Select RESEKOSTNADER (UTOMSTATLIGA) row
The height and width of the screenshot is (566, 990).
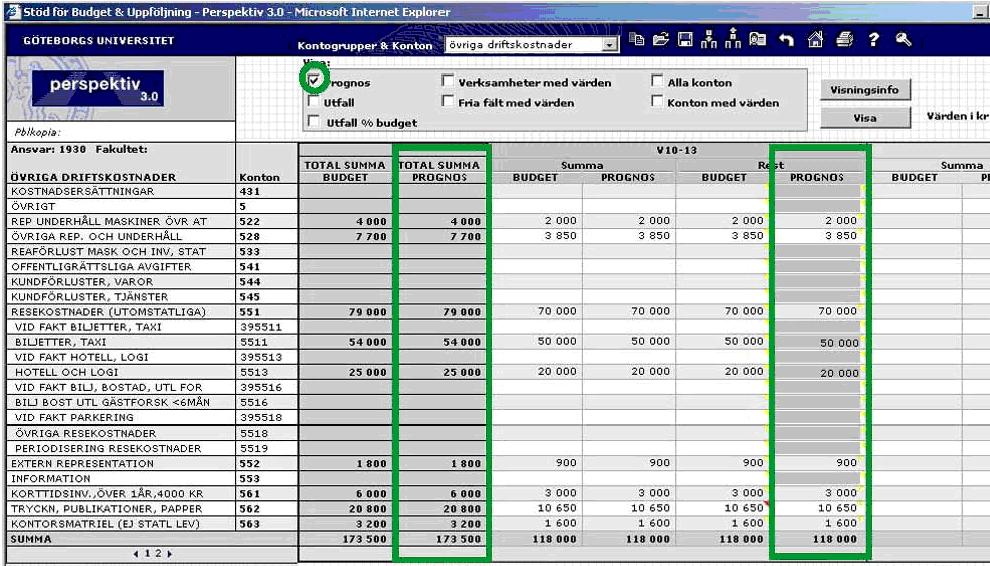pos(109,312)
